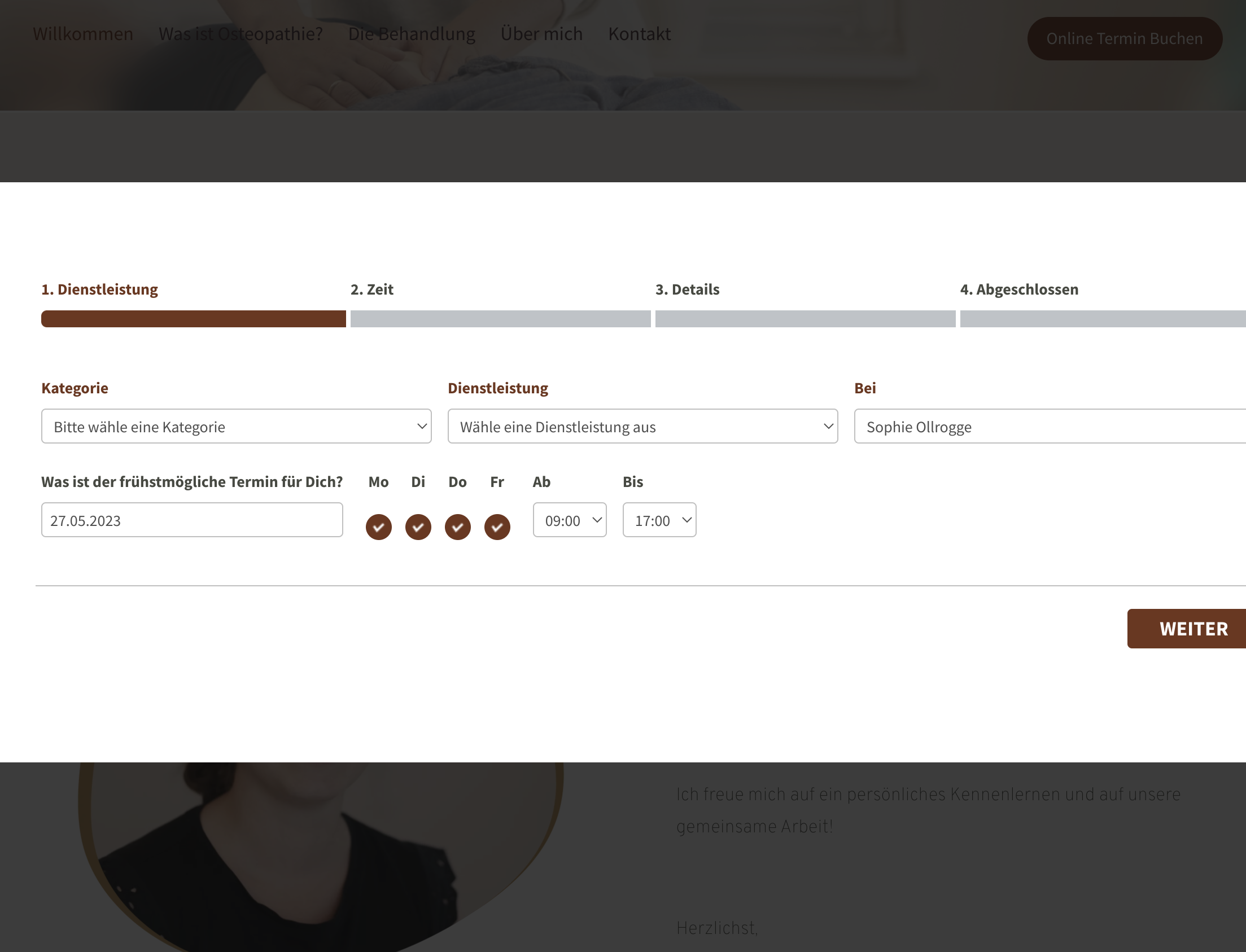Click the Kategorie label
This screenshot has width=1246, height=952.
75,388
